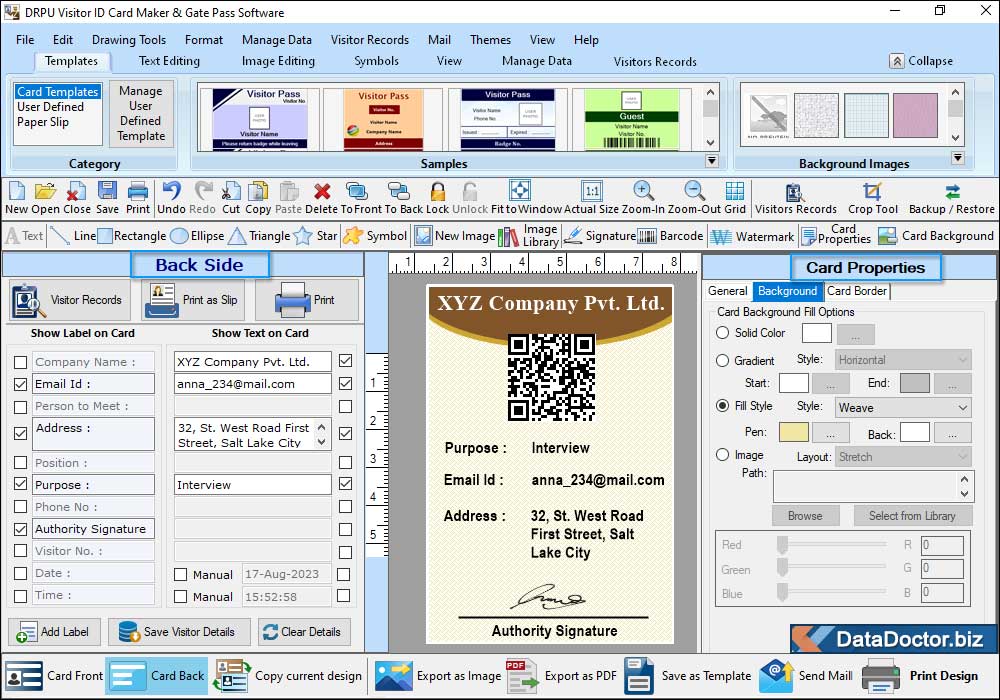This screenshot has width=1000, height=700.
Task: Click the Undo arrow icon
Action: pyautogui.click(x=171, y=191)
